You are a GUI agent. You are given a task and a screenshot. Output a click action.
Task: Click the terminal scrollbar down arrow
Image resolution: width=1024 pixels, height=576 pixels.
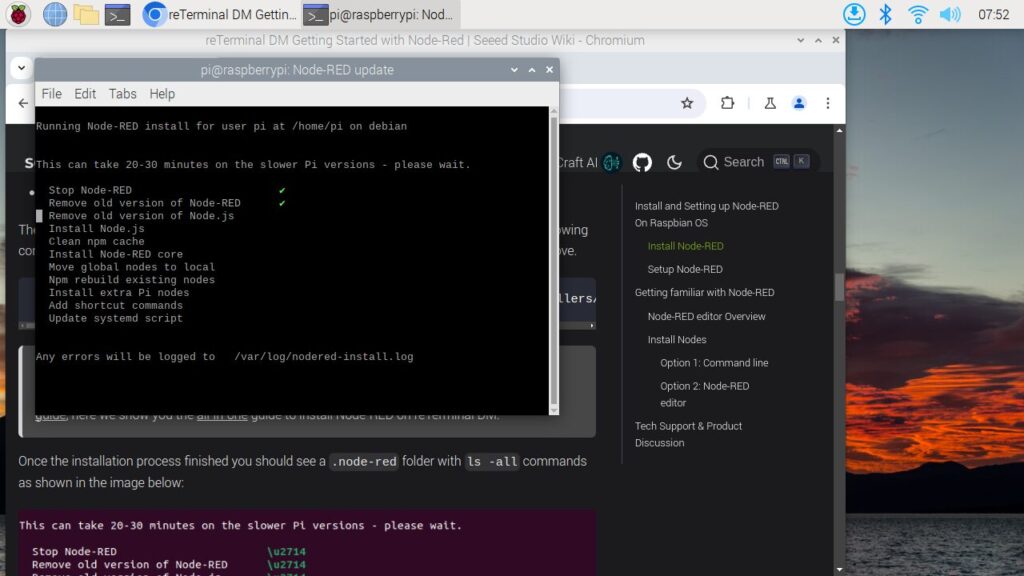554,410
